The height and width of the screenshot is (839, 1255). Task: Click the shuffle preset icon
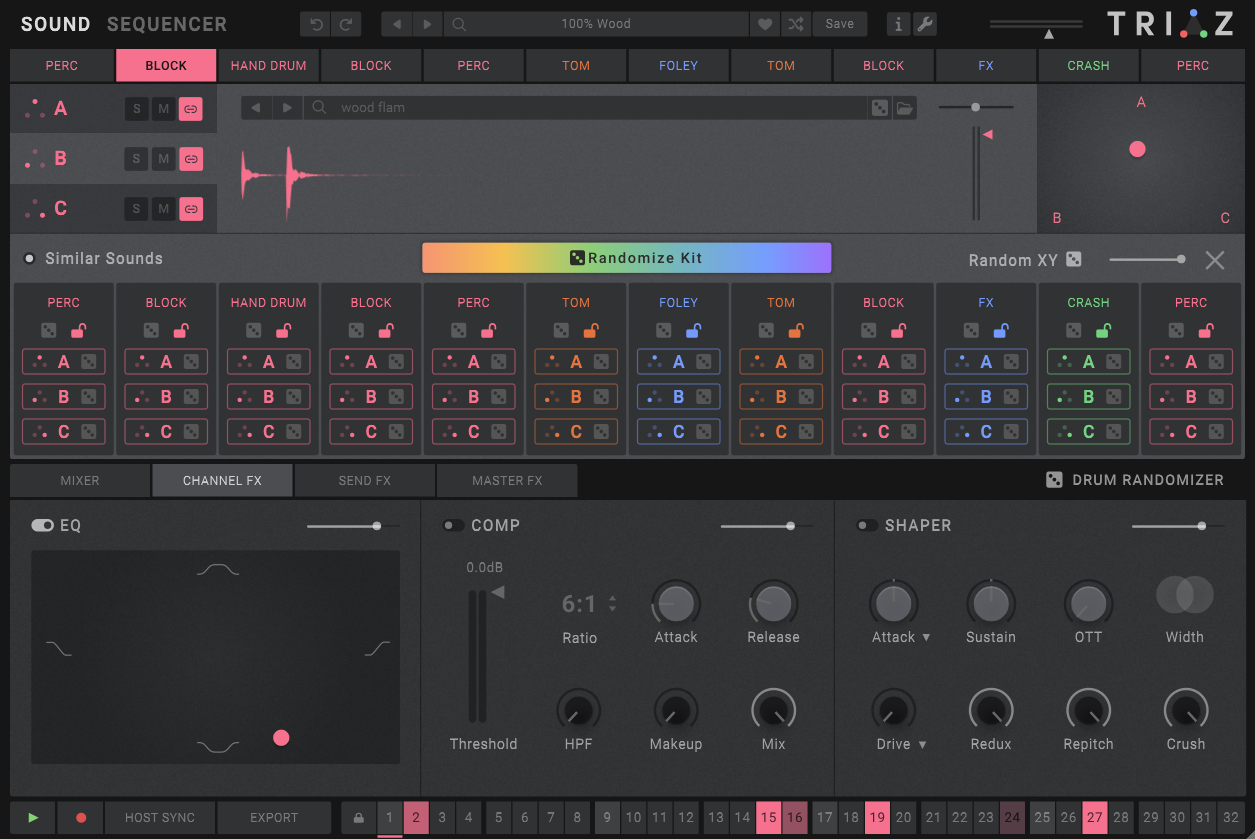(x=795, y=24)
